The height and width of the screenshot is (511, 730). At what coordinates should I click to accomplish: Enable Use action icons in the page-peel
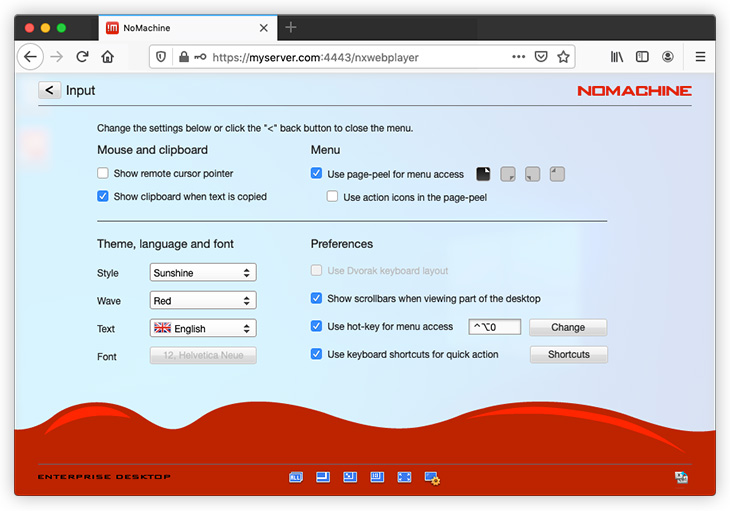point(333,197)
